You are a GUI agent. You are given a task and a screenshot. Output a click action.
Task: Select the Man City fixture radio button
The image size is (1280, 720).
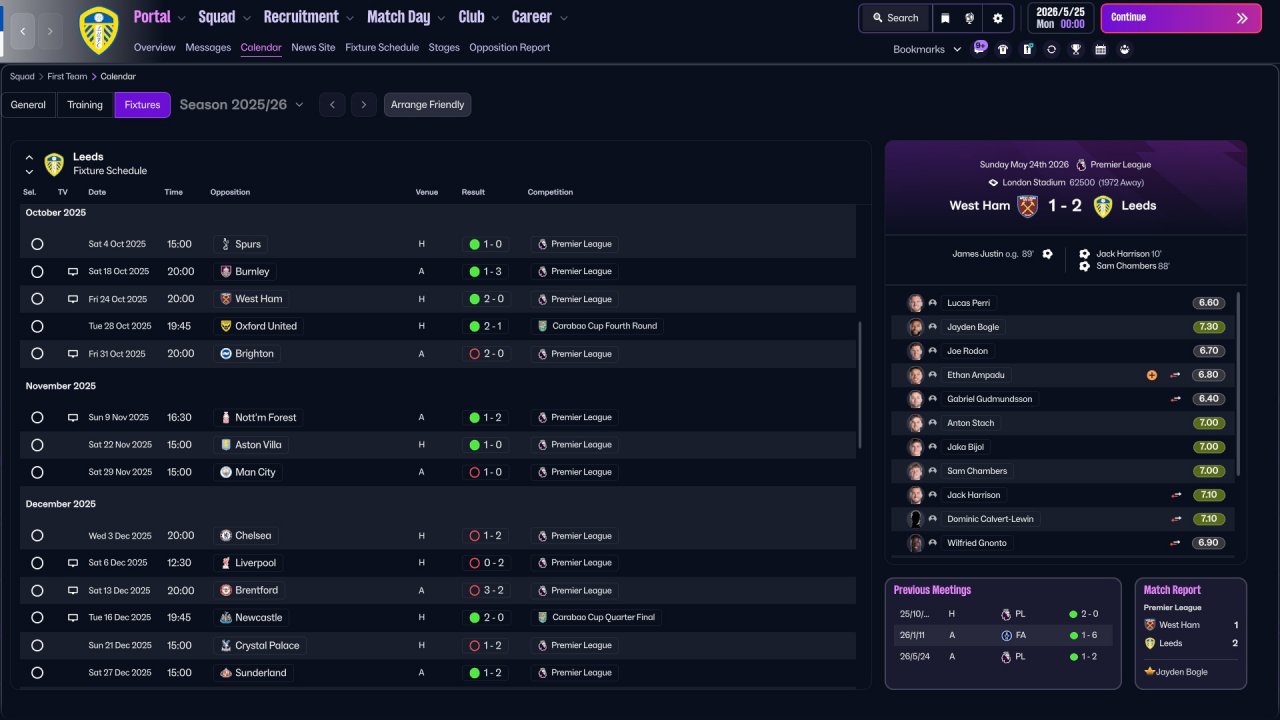pyautogui.click(x=37, y=472)
